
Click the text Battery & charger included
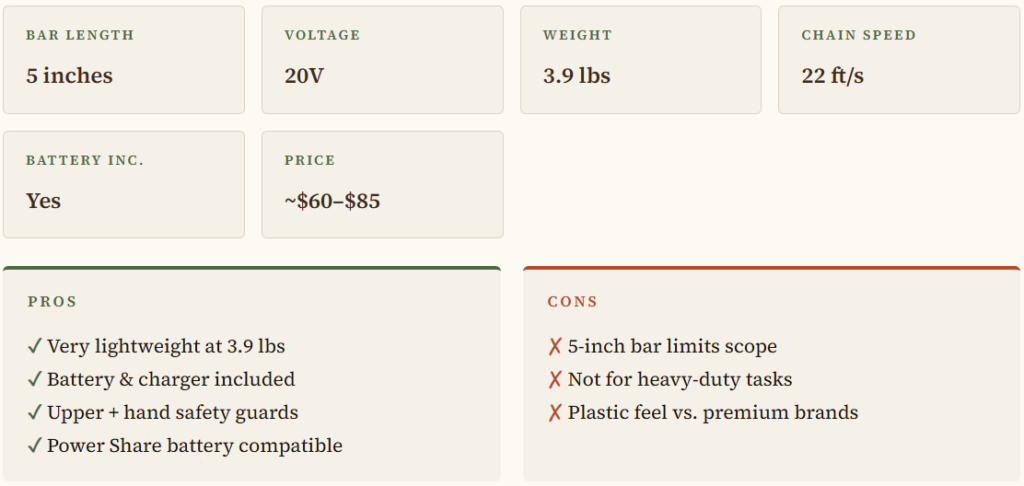(171, 380)
